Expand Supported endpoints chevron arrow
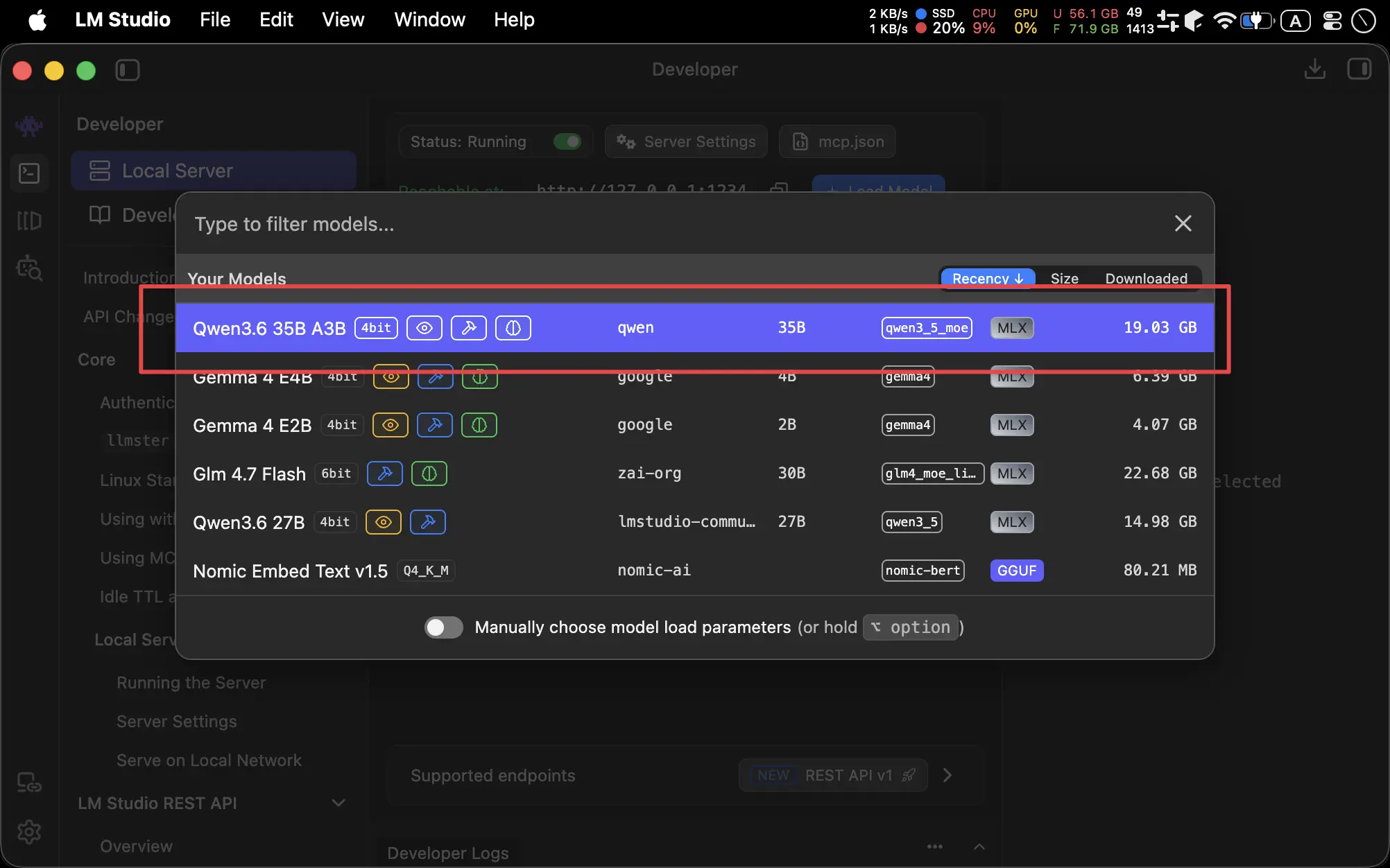 point(947,775)
